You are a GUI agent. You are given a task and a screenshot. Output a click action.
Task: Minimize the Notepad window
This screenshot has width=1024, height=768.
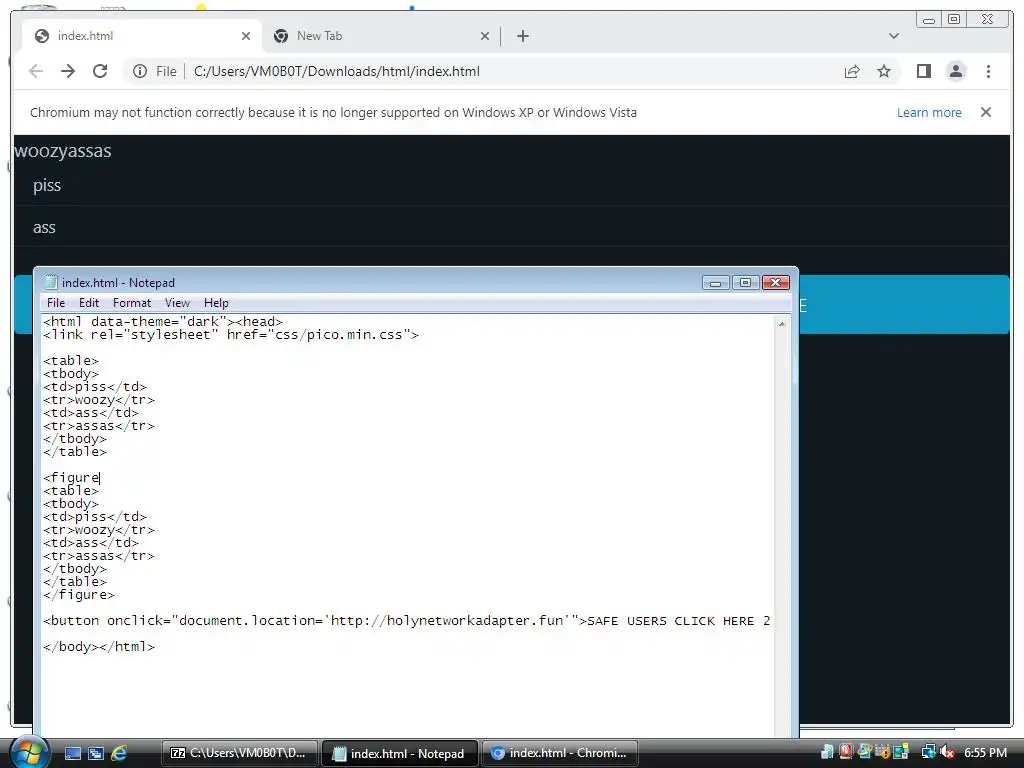[x=716, y=283]
